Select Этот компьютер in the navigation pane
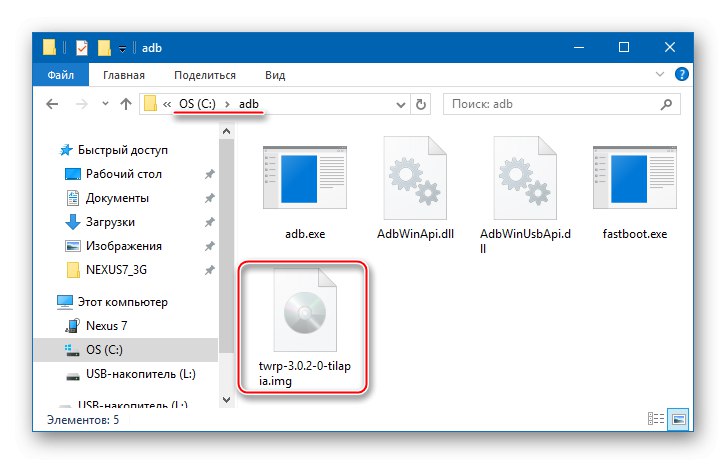This screenshot has height=464, width=726. (122, 302)
